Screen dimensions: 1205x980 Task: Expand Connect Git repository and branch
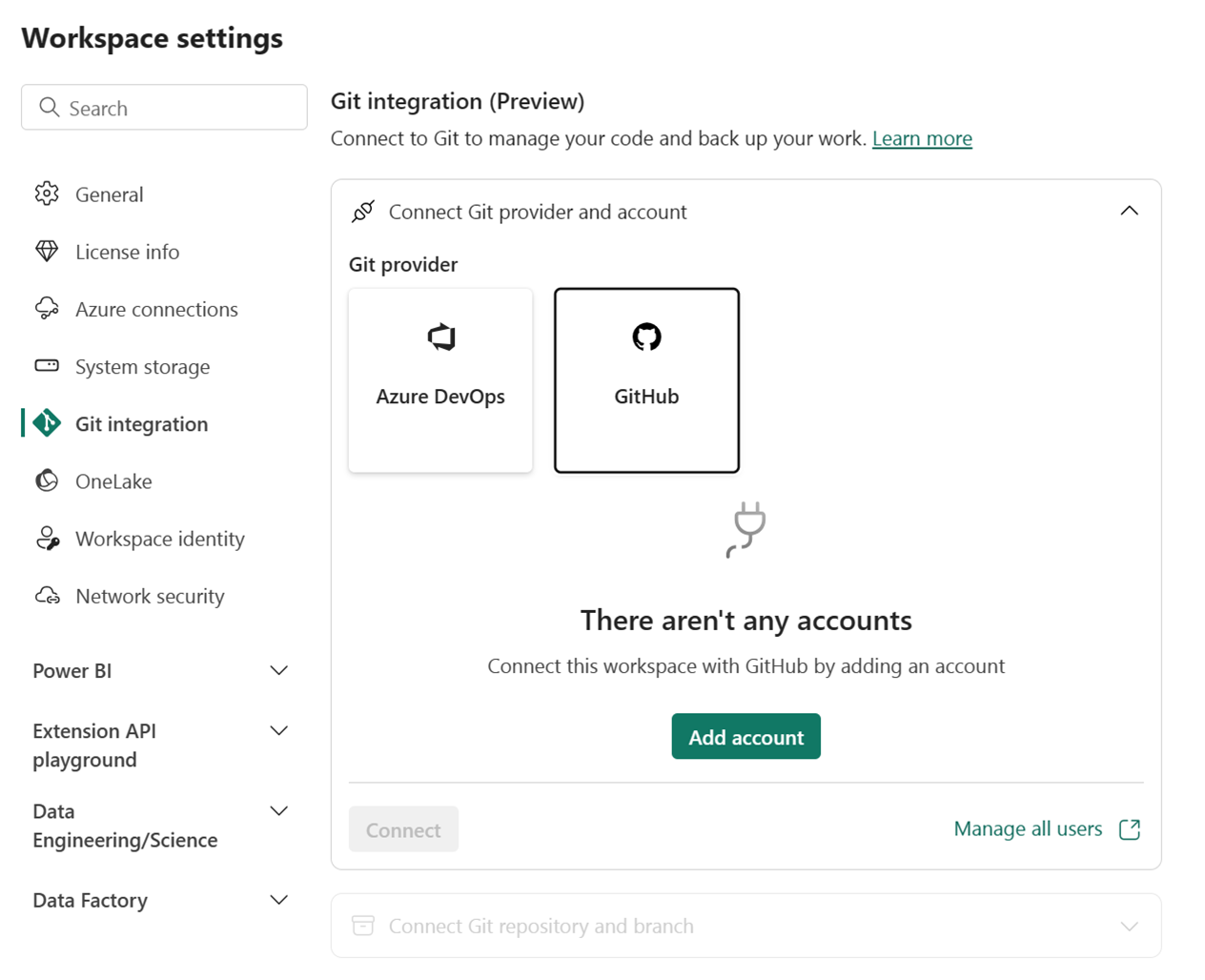pyautogui.click(x=1130, y=925)
